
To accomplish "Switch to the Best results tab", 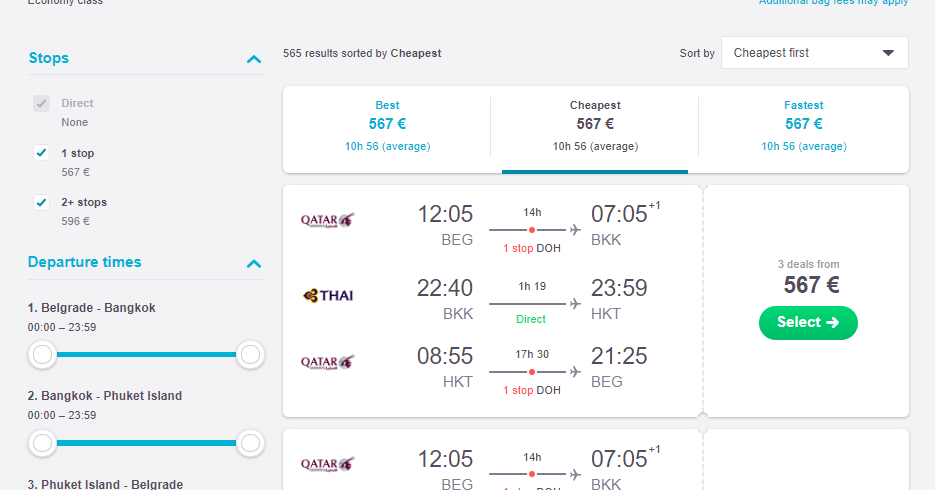I will 387,126.
